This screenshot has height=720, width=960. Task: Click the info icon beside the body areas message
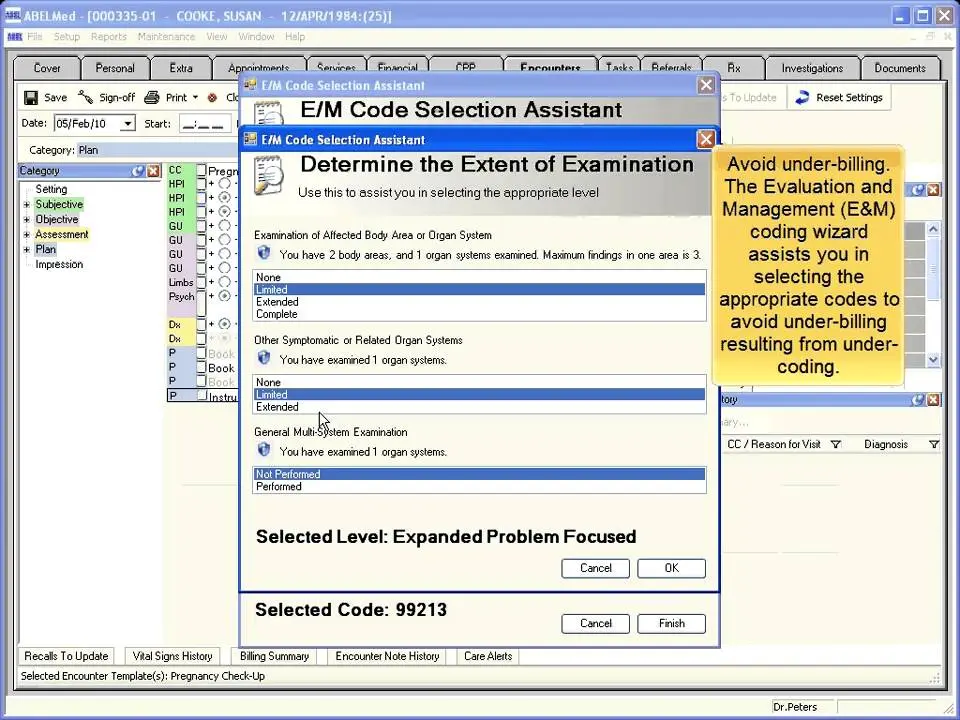(263, 252)
